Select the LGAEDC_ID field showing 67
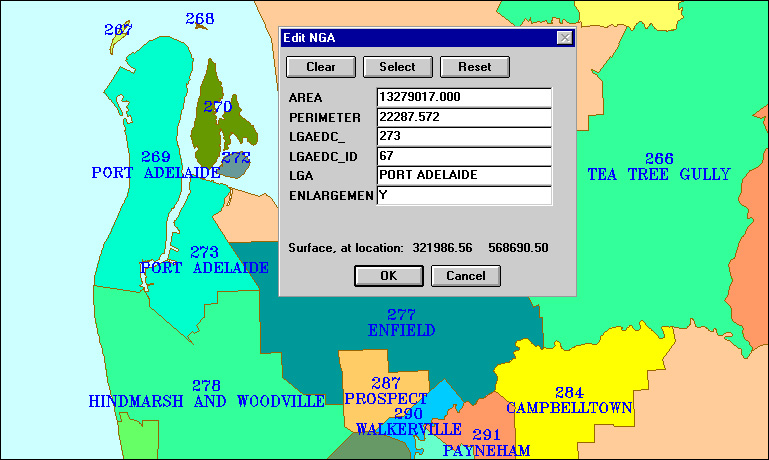This screenshot has width=769, height=460. point(463,156)
